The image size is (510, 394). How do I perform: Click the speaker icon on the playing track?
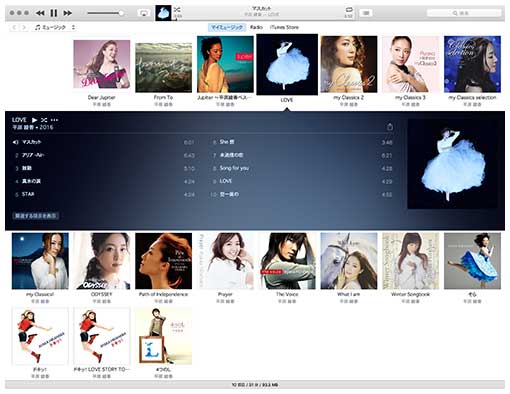[x=15, y=142]
